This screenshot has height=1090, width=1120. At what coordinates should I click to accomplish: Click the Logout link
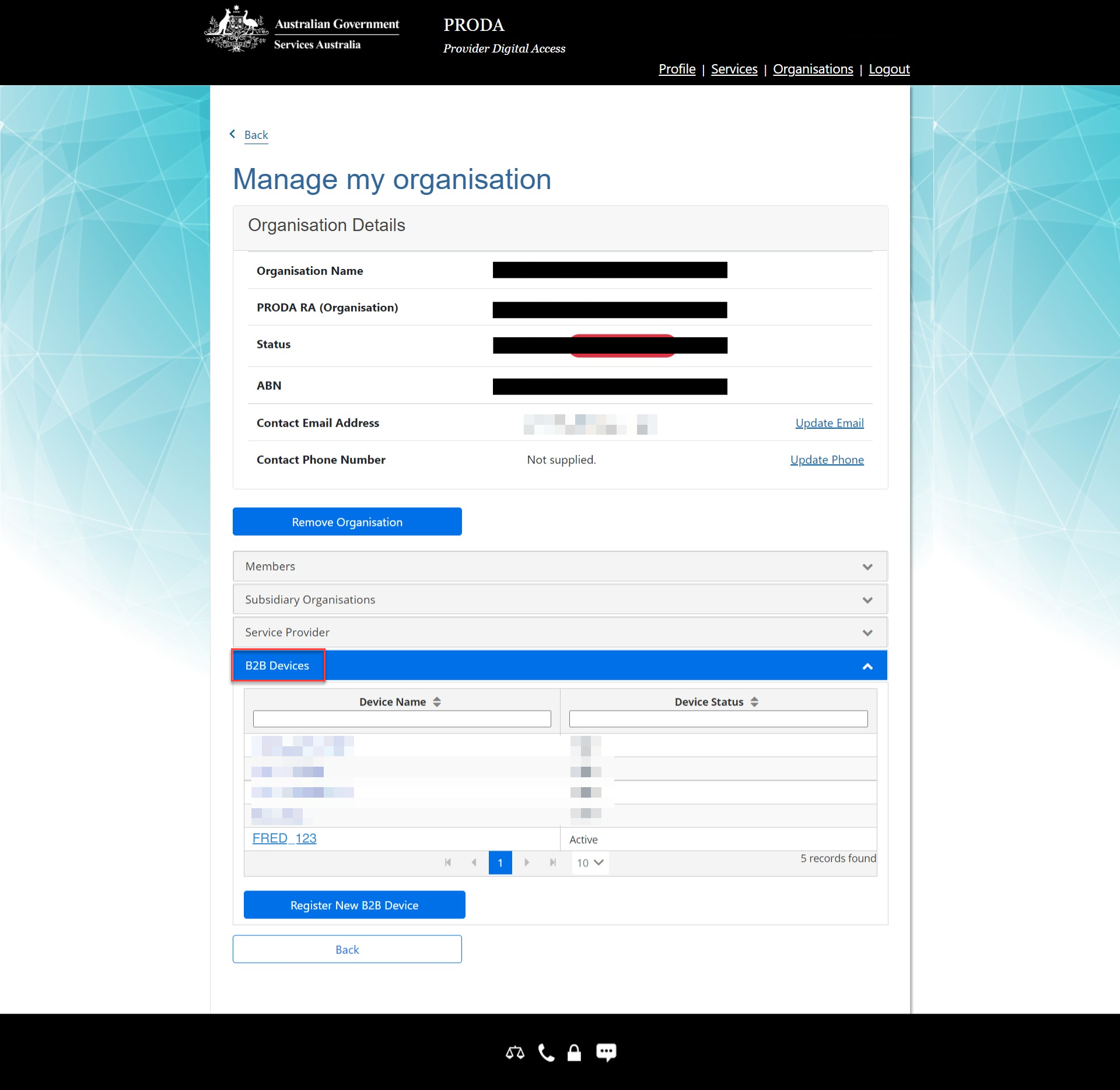tap(890, 69)
